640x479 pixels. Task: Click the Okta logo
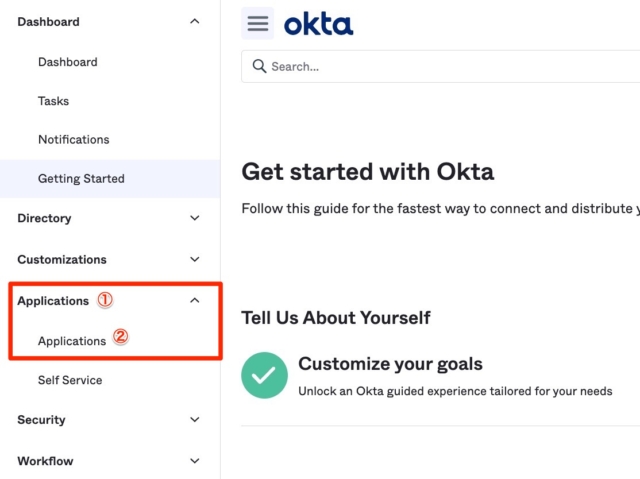318,24
